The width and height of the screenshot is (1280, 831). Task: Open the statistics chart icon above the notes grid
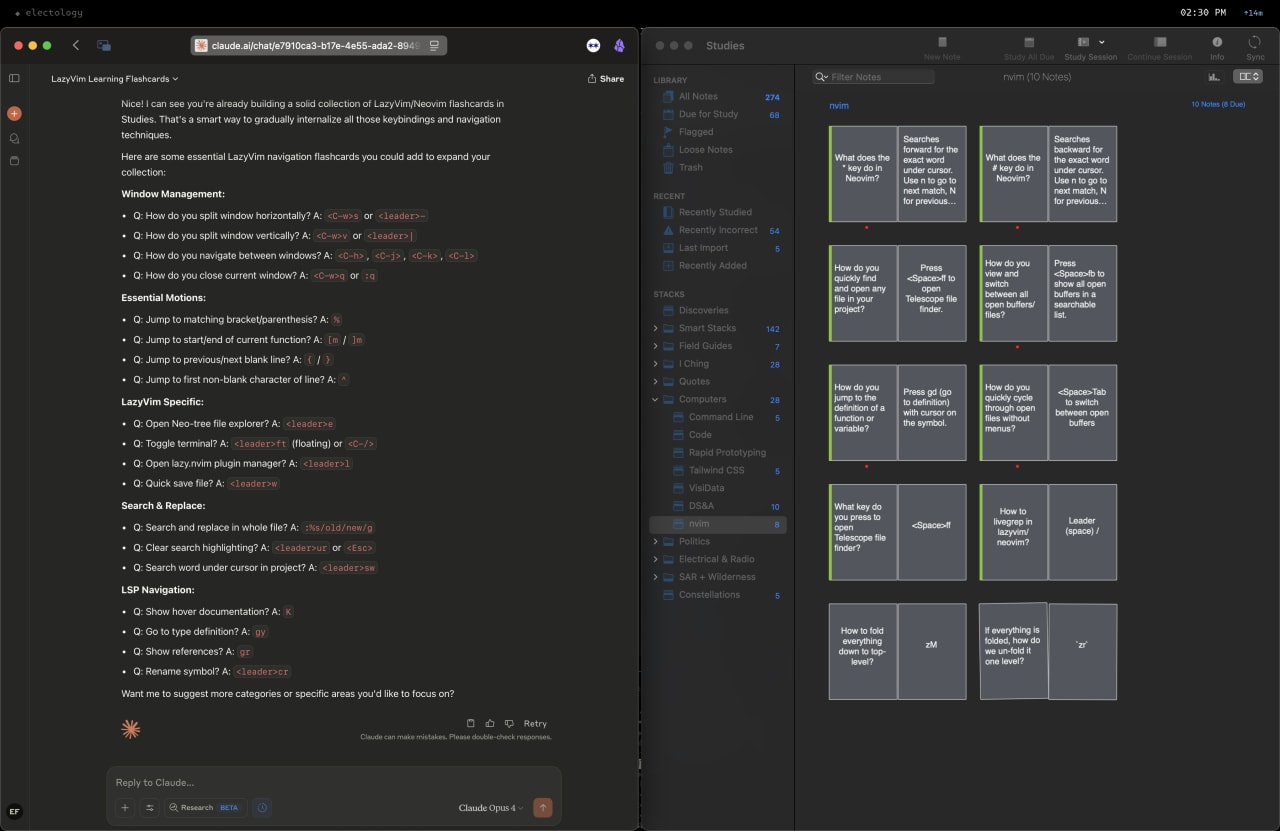click(x=1214, y=76)
